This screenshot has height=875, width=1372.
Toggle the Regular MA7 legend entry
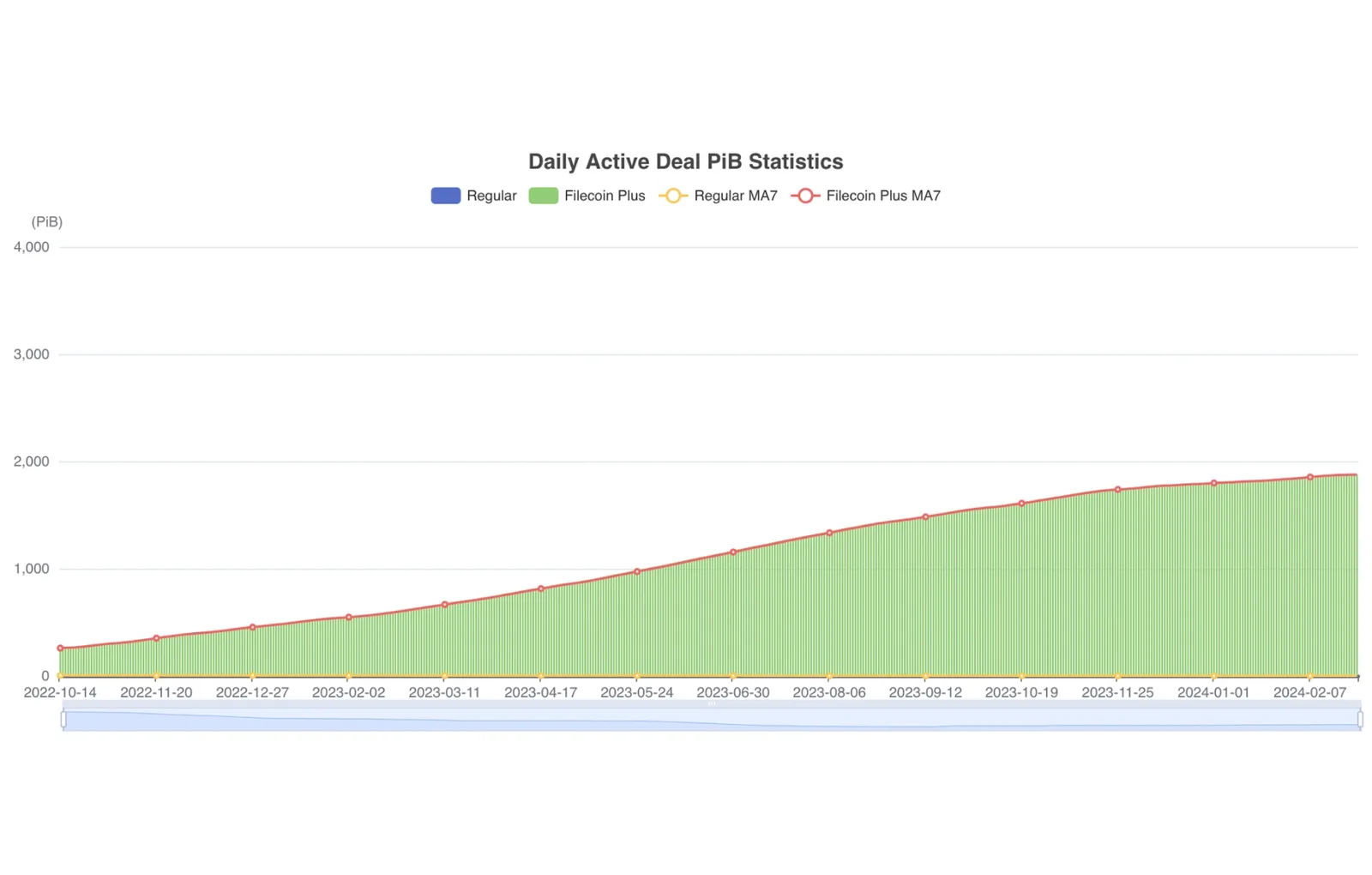point(718,196)
